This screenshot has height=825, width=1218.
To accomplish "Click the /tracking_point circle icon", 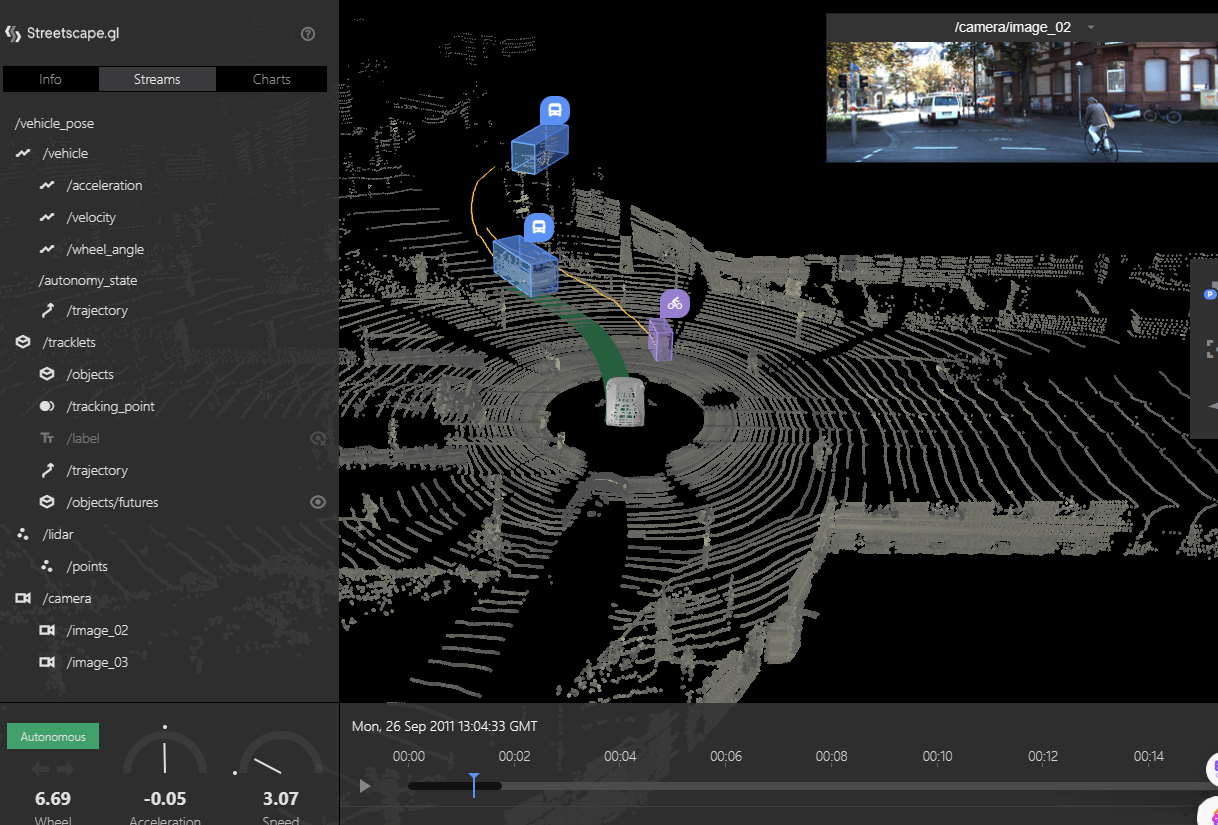I will pos(47,407).
